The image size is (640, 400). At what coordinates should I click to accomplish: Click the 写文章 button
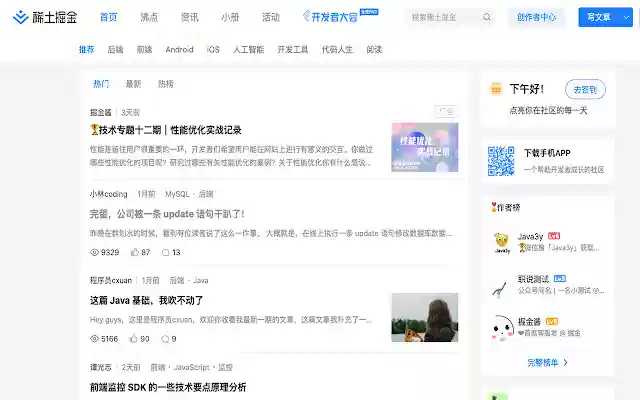[x=599, y=17]
